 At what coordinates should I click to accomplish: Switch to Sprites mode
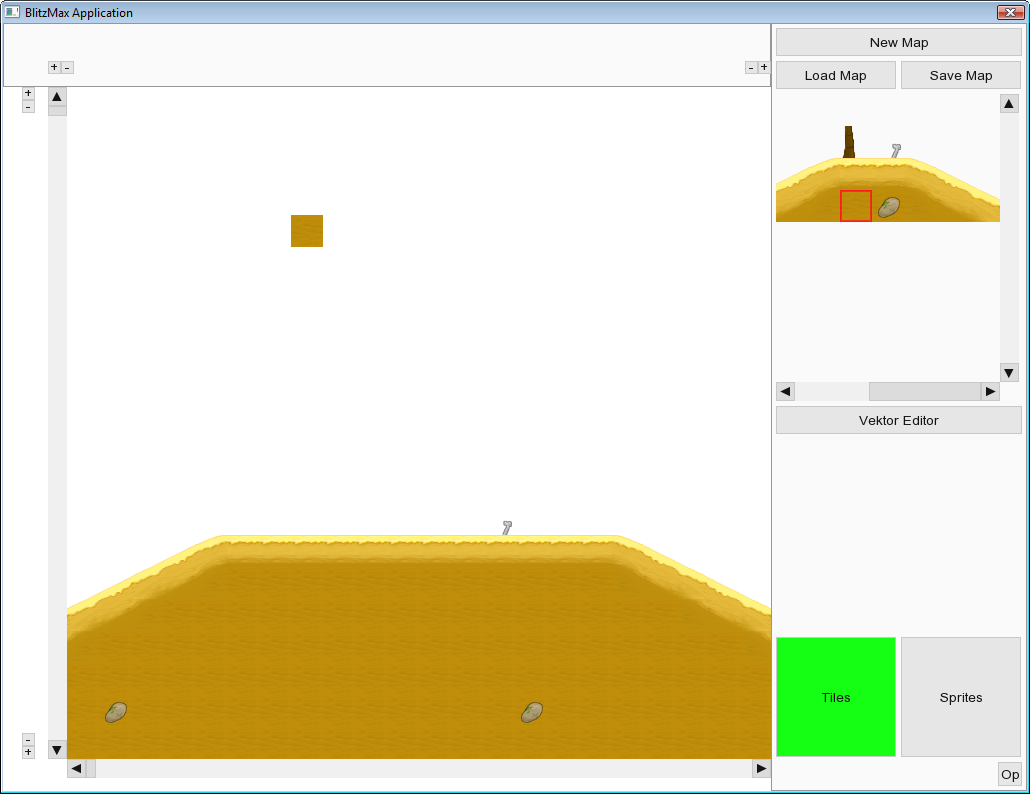(x=960, y=697)
